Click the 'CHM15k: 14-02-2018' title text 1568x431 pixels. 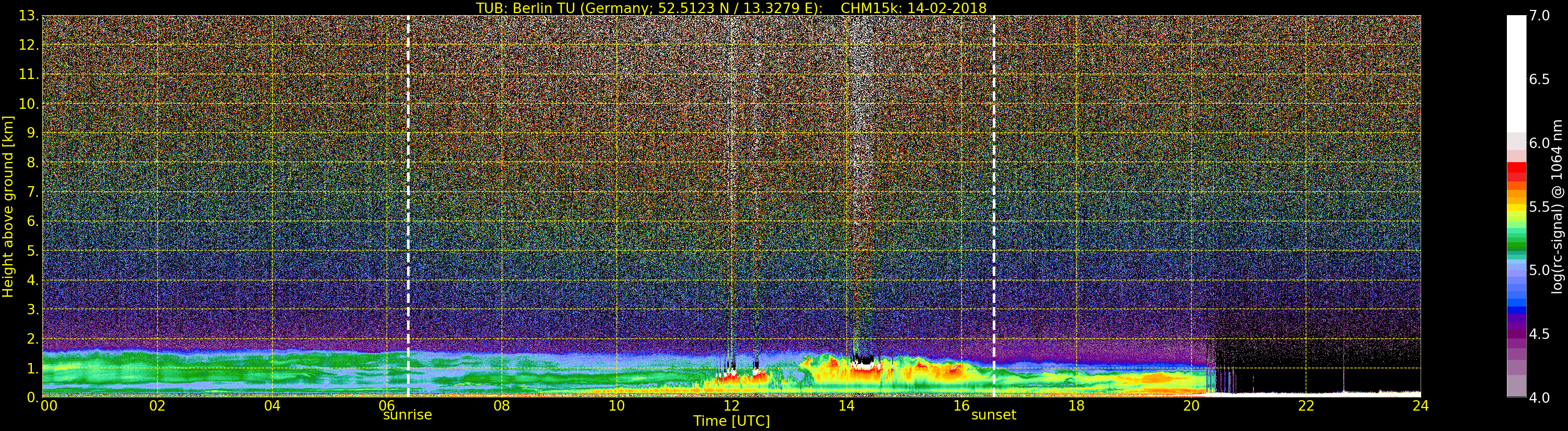[913, 8]
